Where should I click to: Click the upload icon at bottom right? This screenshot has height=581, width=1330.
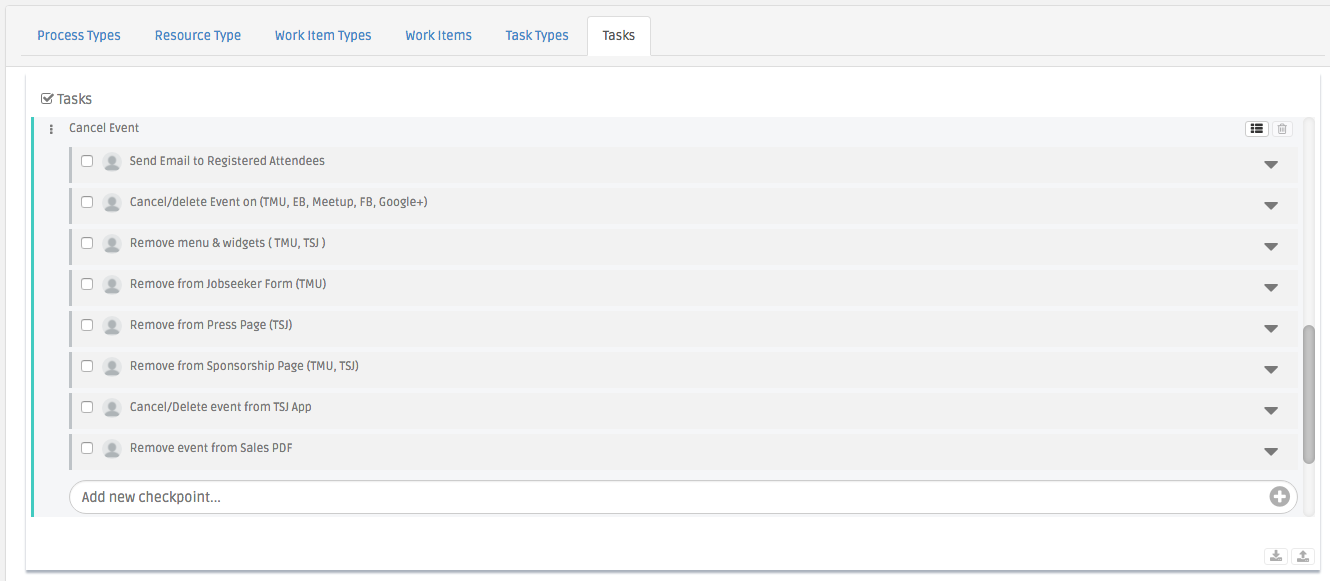coord(1302,556)
